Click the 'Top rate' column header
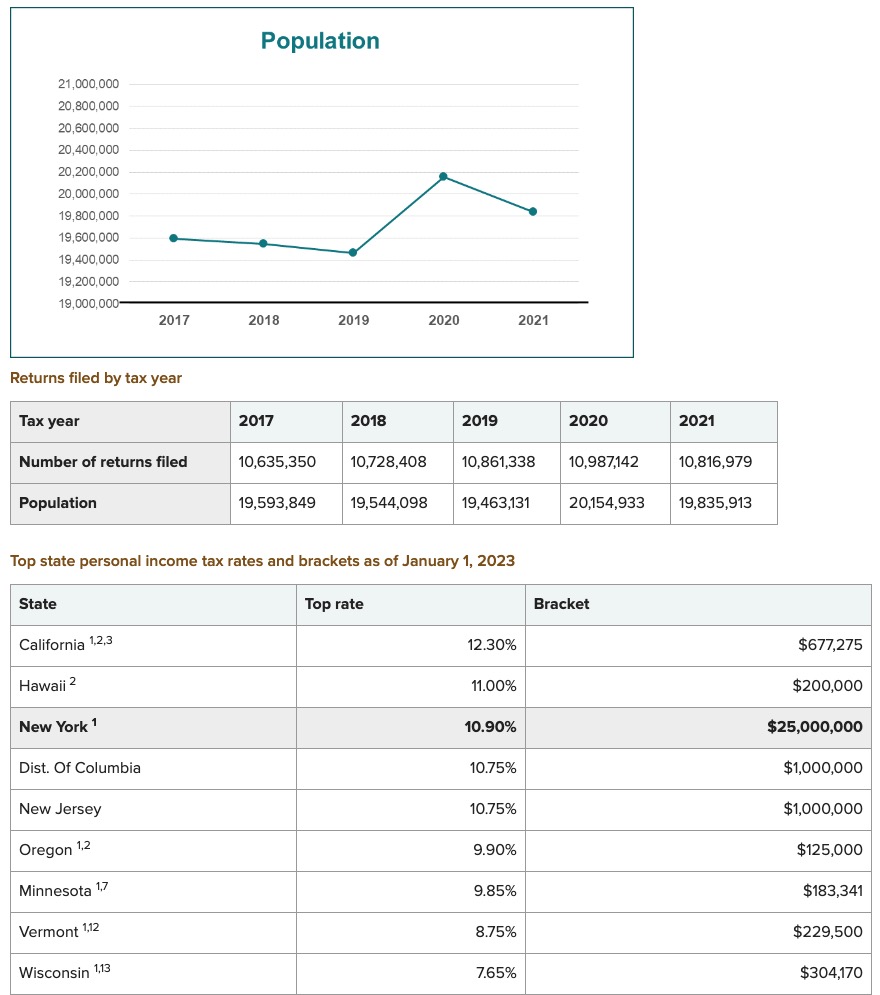This screenshot has width=880, height=995. pyautogui.click(x=334, y=604)
